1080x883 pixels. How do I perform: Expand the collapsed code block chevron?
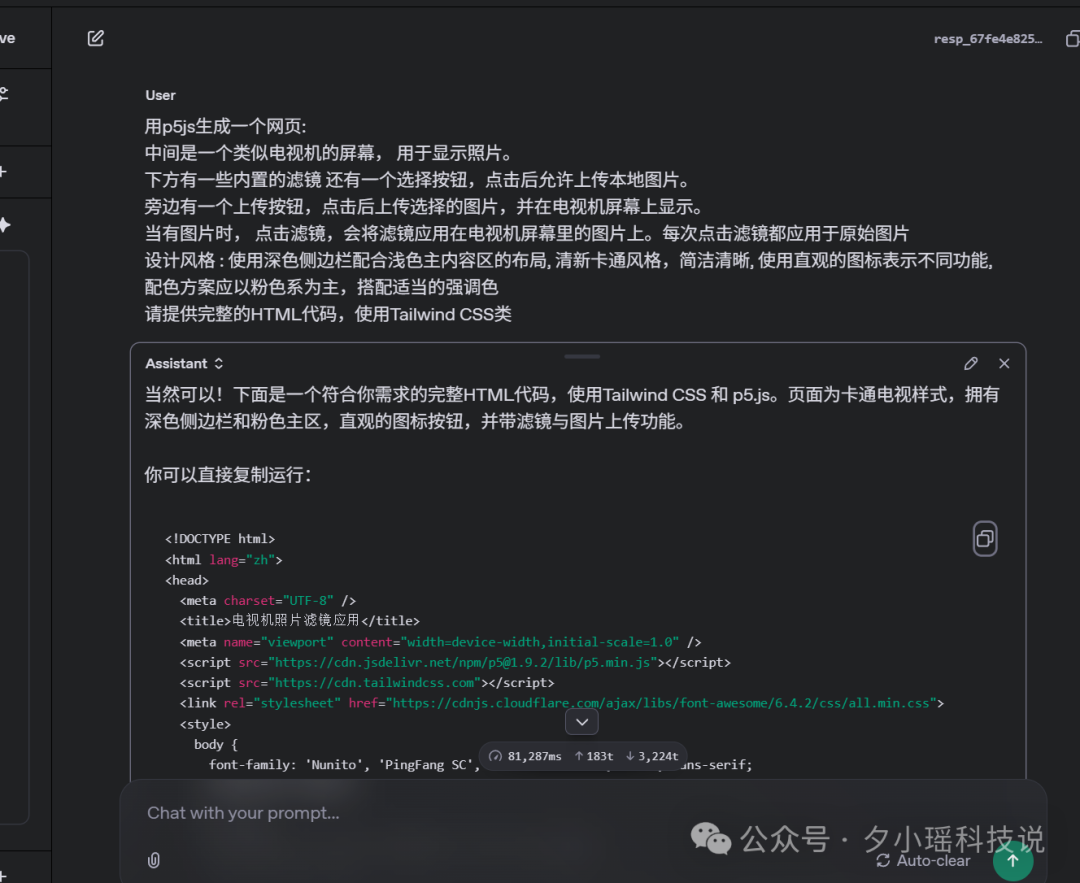[x=581, y=721]
